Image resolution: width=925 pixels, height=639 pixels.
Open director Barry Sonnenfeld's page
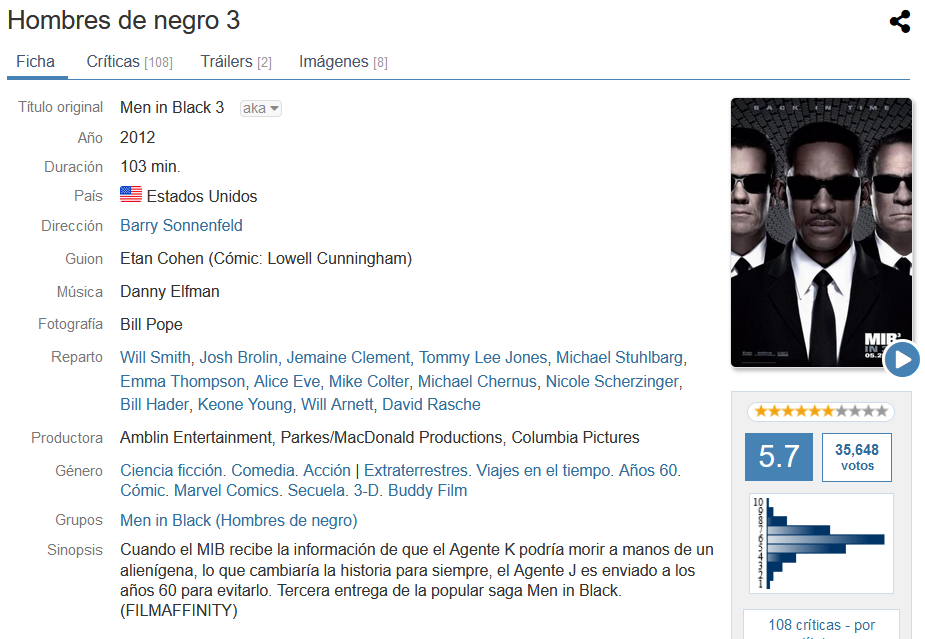tap(181, 225)
